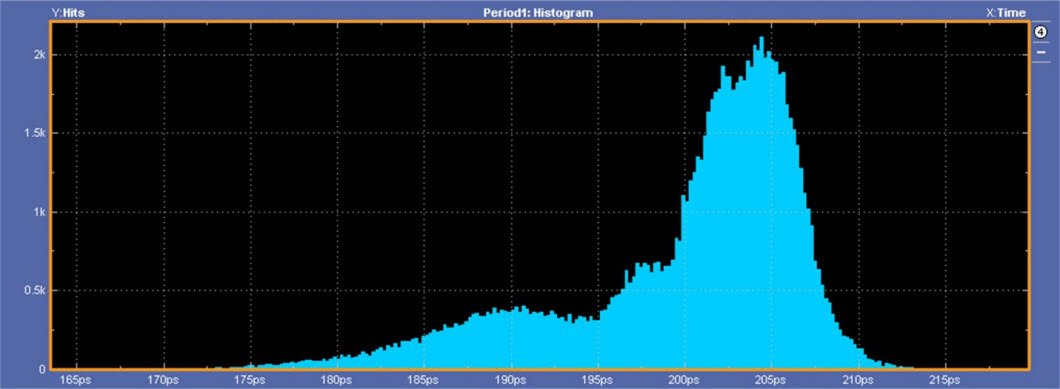Click the minus icon beside the plot
Image resolution: width=1060 pixels, height=389 pixels.
click(x=1040, y=51)
